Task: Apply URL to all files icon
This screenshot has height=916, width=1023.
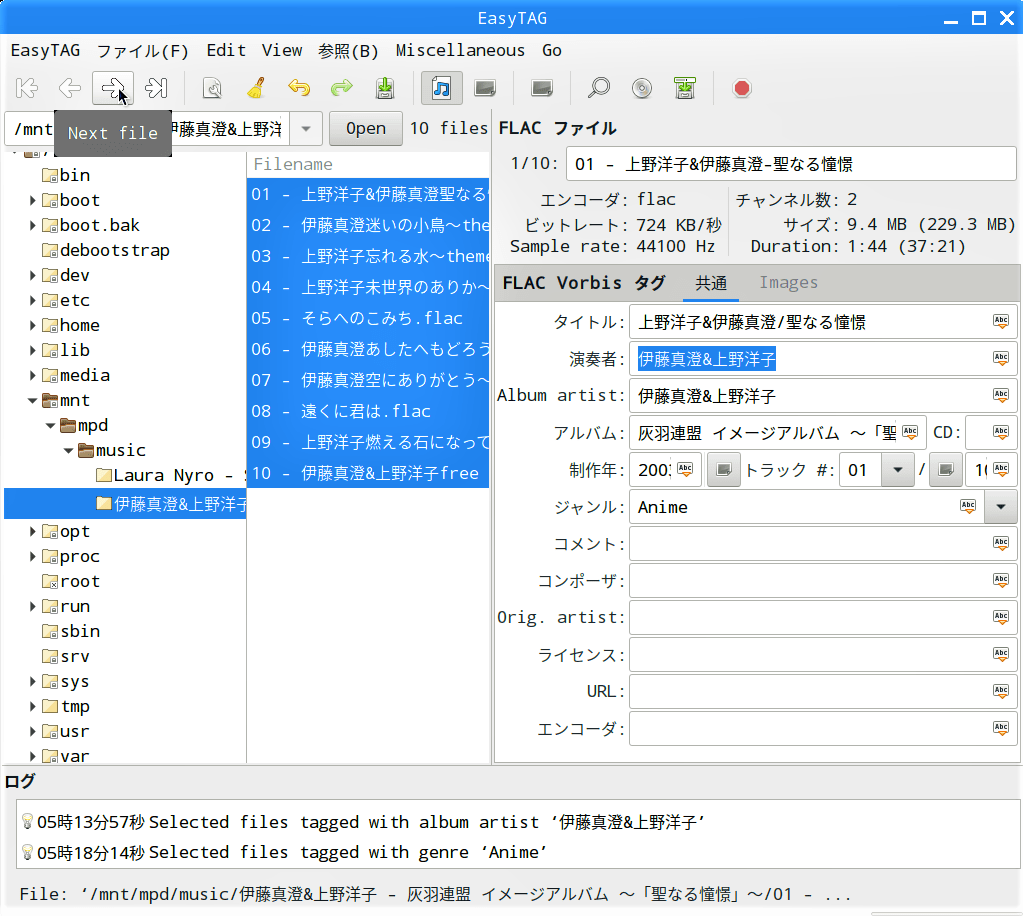Action: (1001, 691)
